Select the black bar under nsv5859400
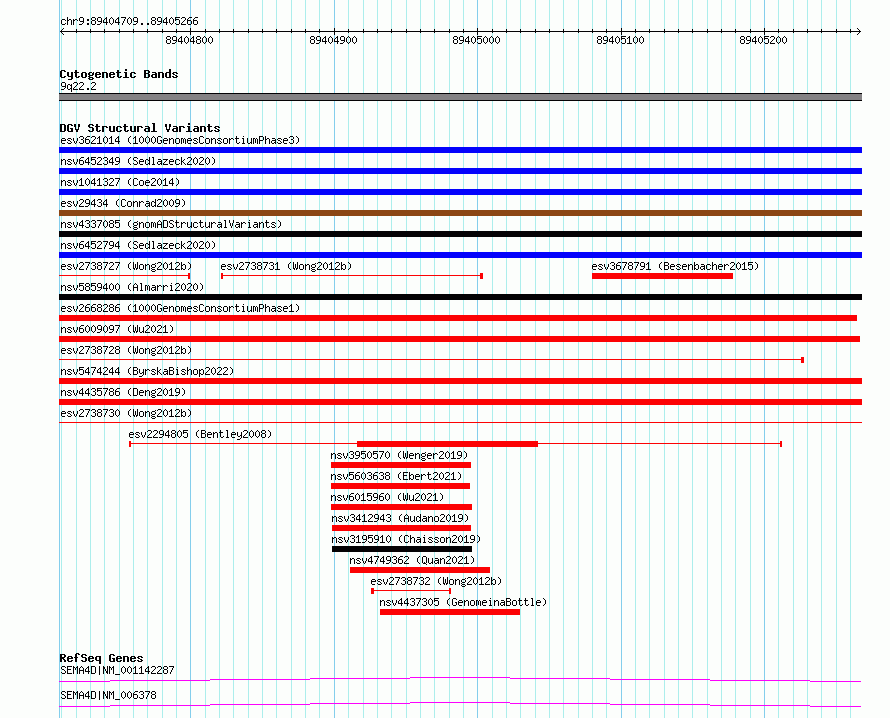Viewport: 890px width, 718px height. coord(460,297)
